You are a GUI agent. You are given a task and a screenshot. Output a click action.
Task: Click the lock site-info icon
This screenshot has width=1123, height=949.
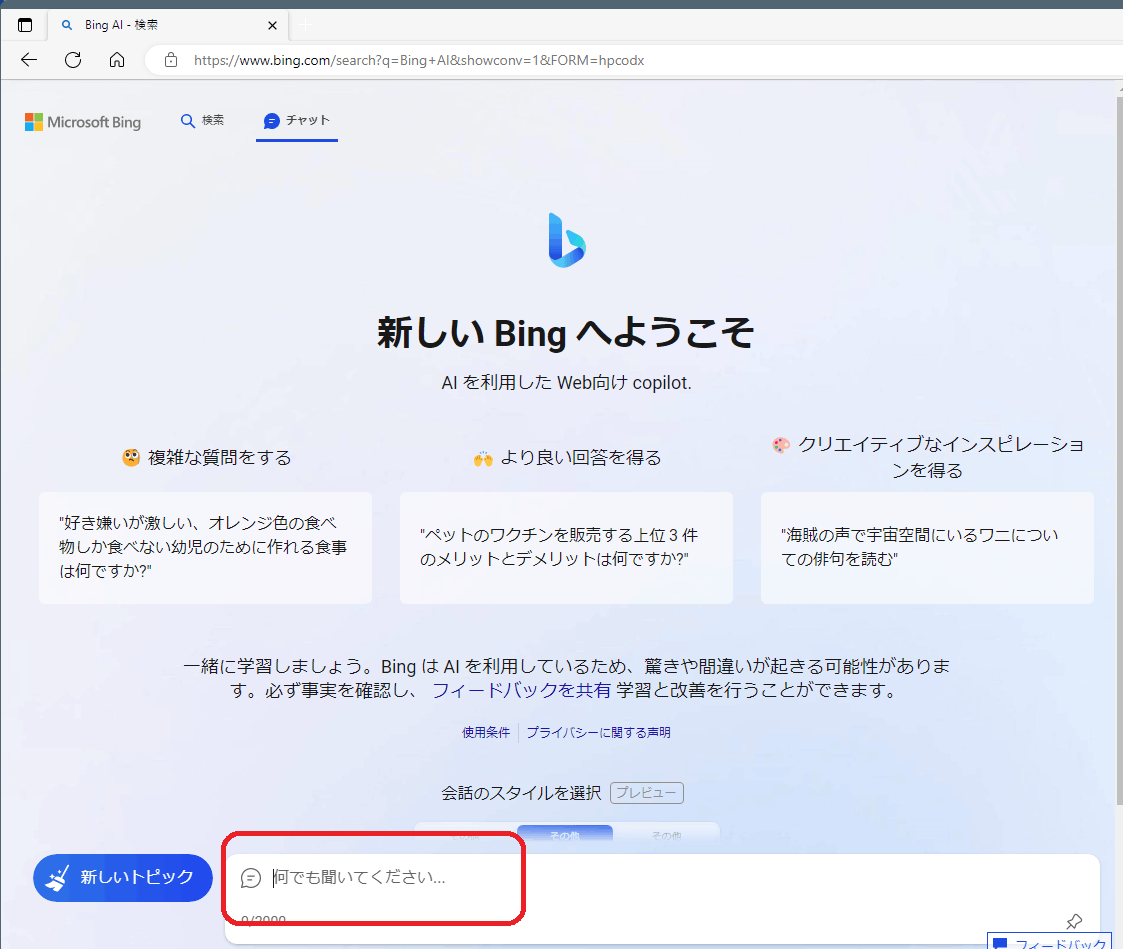171,60
